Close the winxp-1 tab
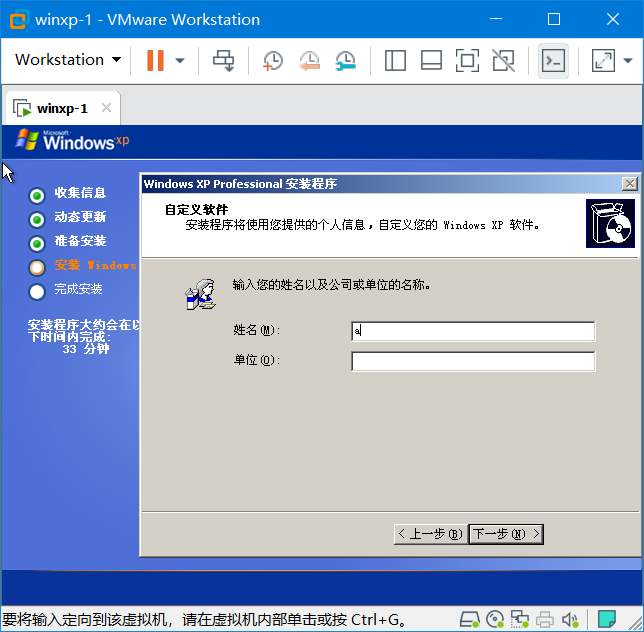The height and width of the screenshot is (632, 644). click(x=106, y=108)
